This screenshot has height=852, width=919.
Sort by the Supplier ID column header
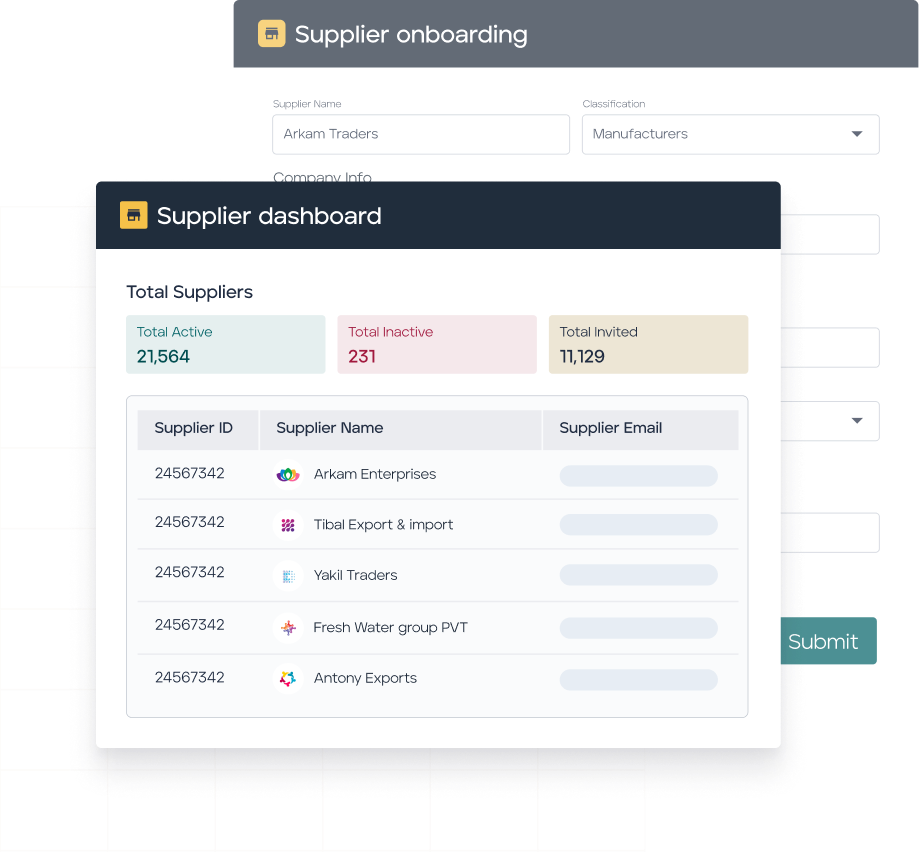point(194,428)
